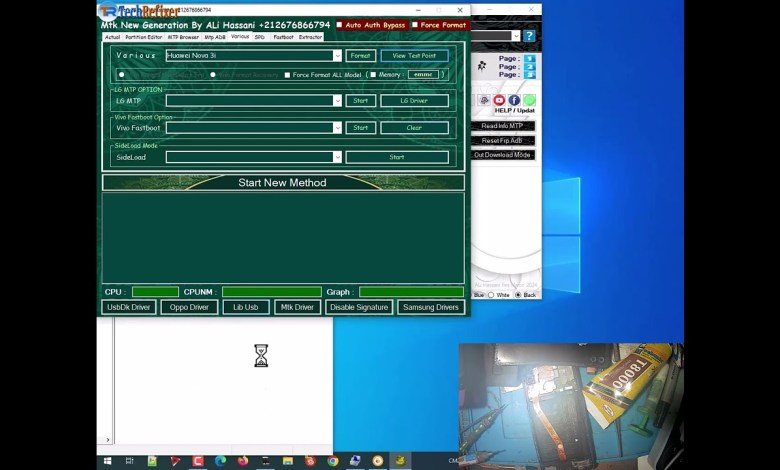Switch to the Partition Editor tab
780x470 pixels.
point(143,37)
